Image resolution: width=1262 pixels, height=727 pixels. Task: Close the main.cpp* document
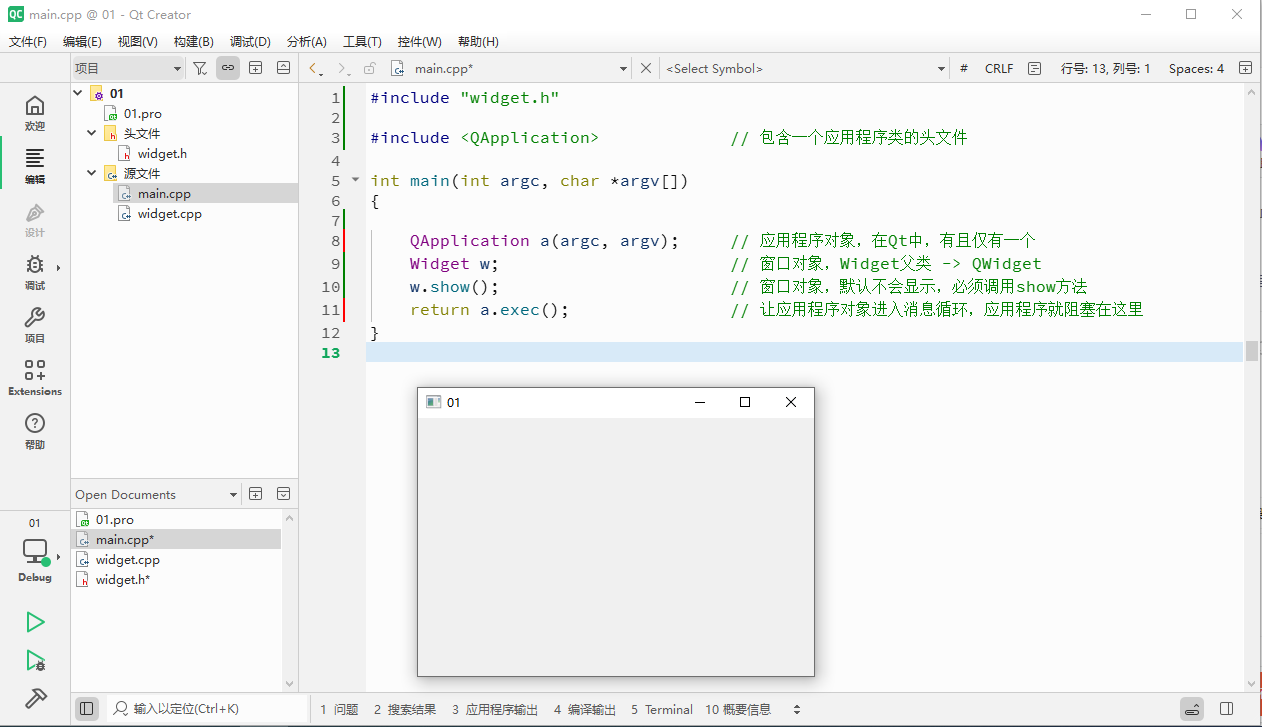[x=646, y=68]
